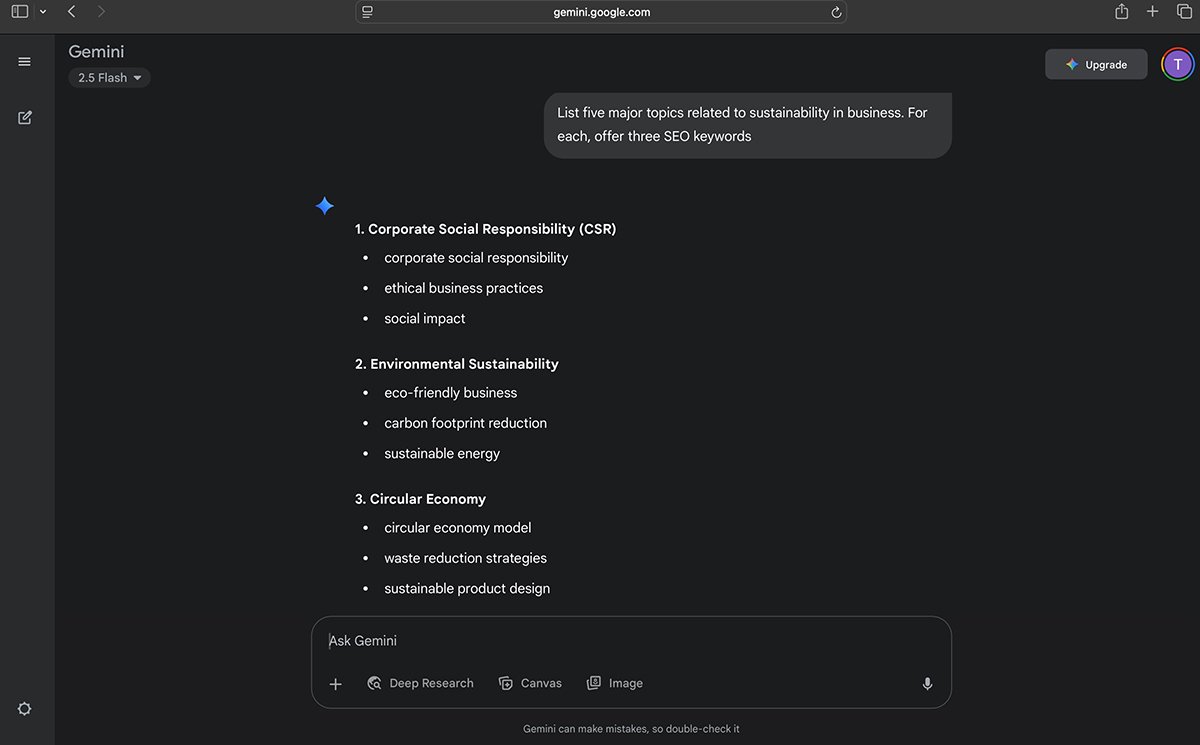Go back using the browser back arrow

click(70, 11)
